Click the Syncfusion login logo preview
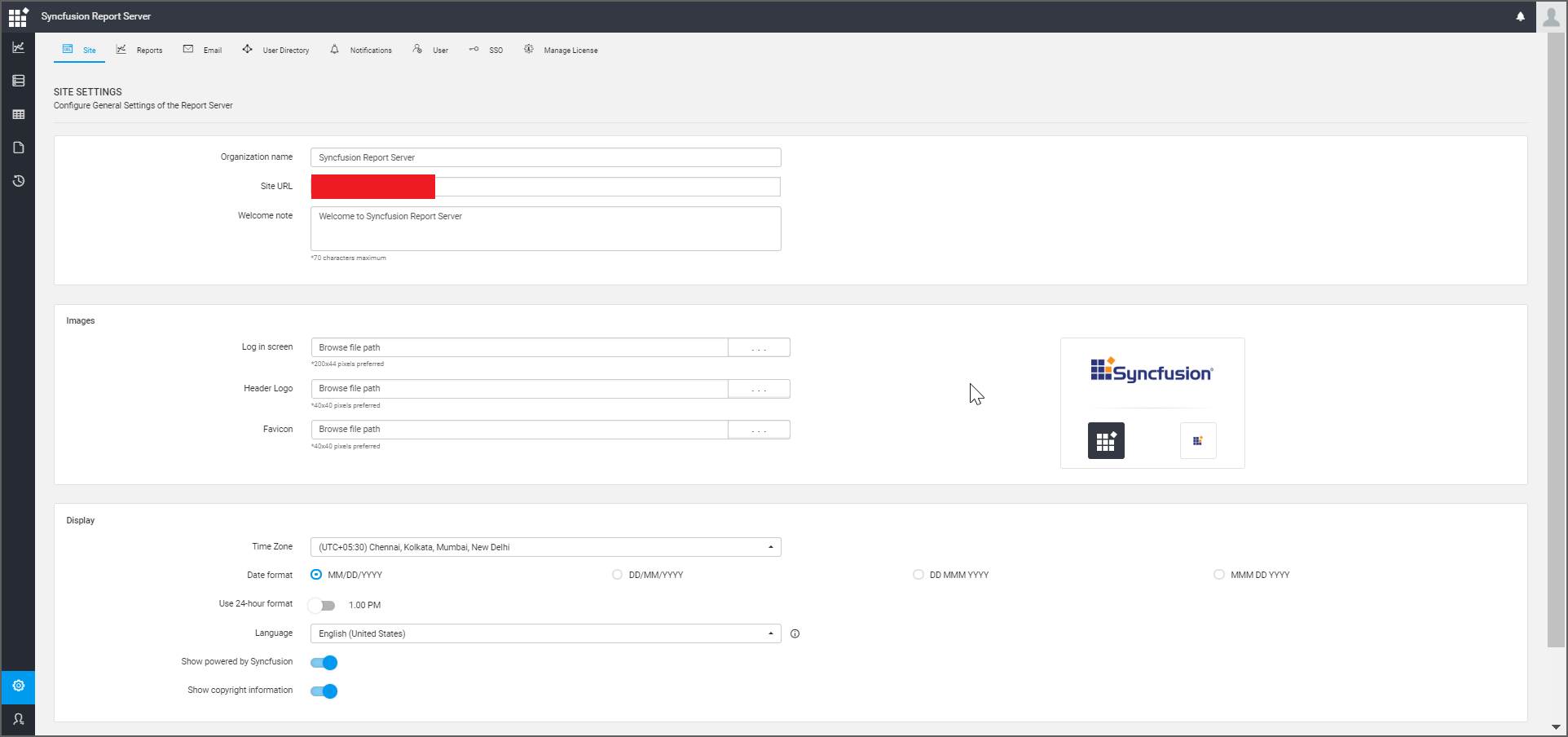The width and height of the screenshot is (1568, 737). point(1152,370)
